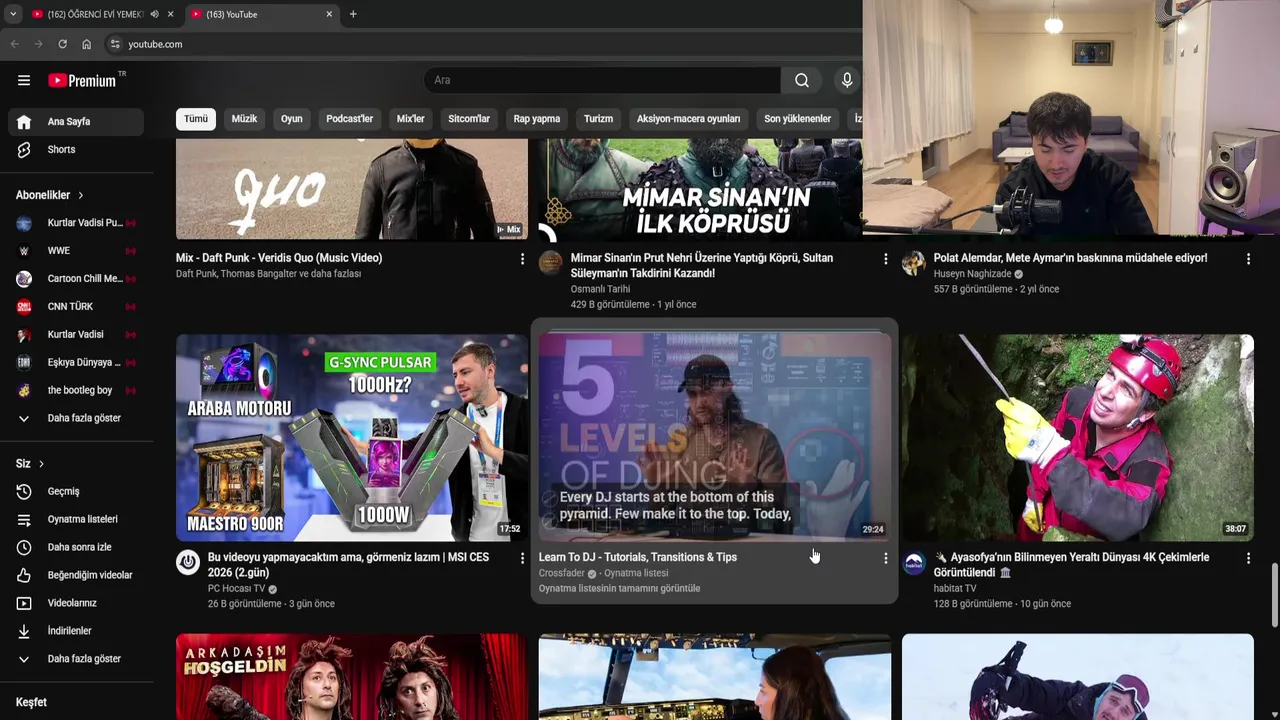Click Oynatma listesinin tamamını görüntüle link
Image resolution: width=1280 pixels, height=720 pixels.
tap(619, 589)
